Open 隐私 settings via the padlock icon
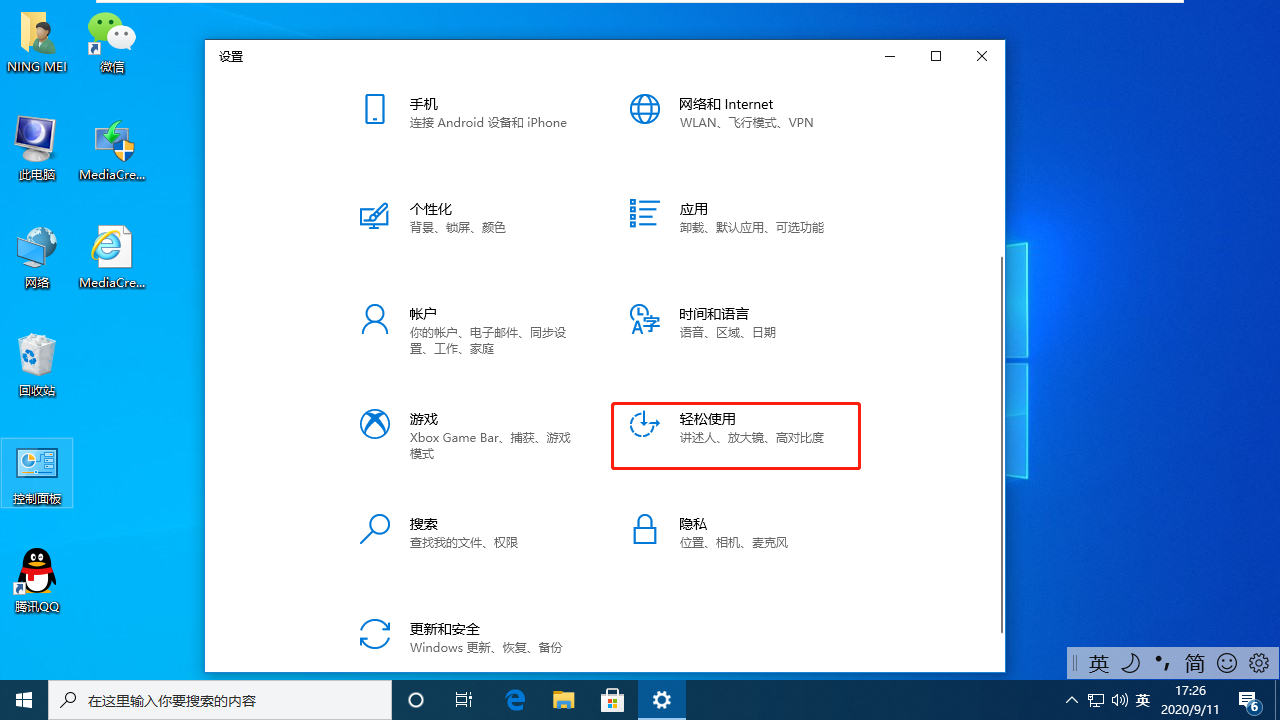The width and height of the screenshot is (1280, 720). point(645,528)
